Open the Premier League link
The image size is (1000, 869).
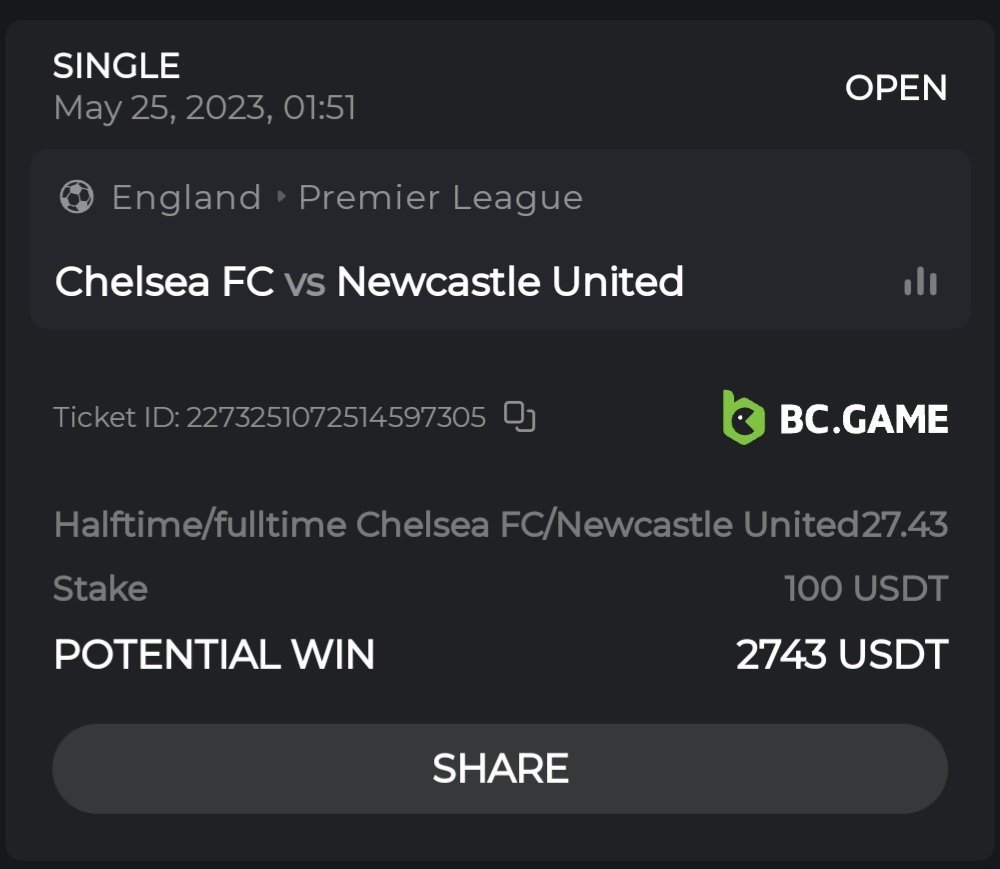440,197
